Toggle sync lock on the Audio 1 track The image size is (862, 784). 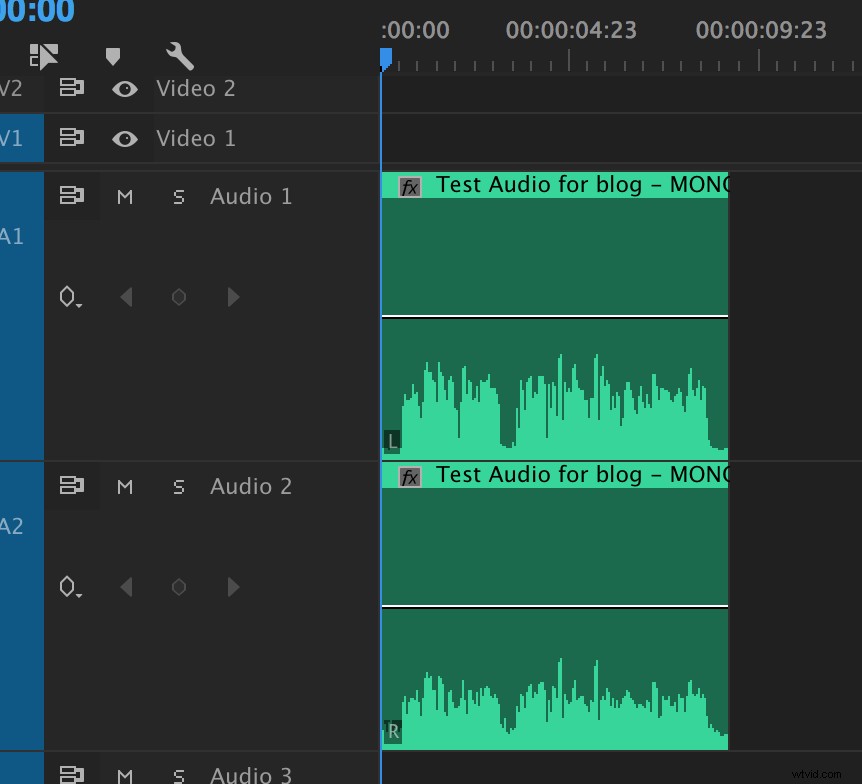tap(70, 196)
